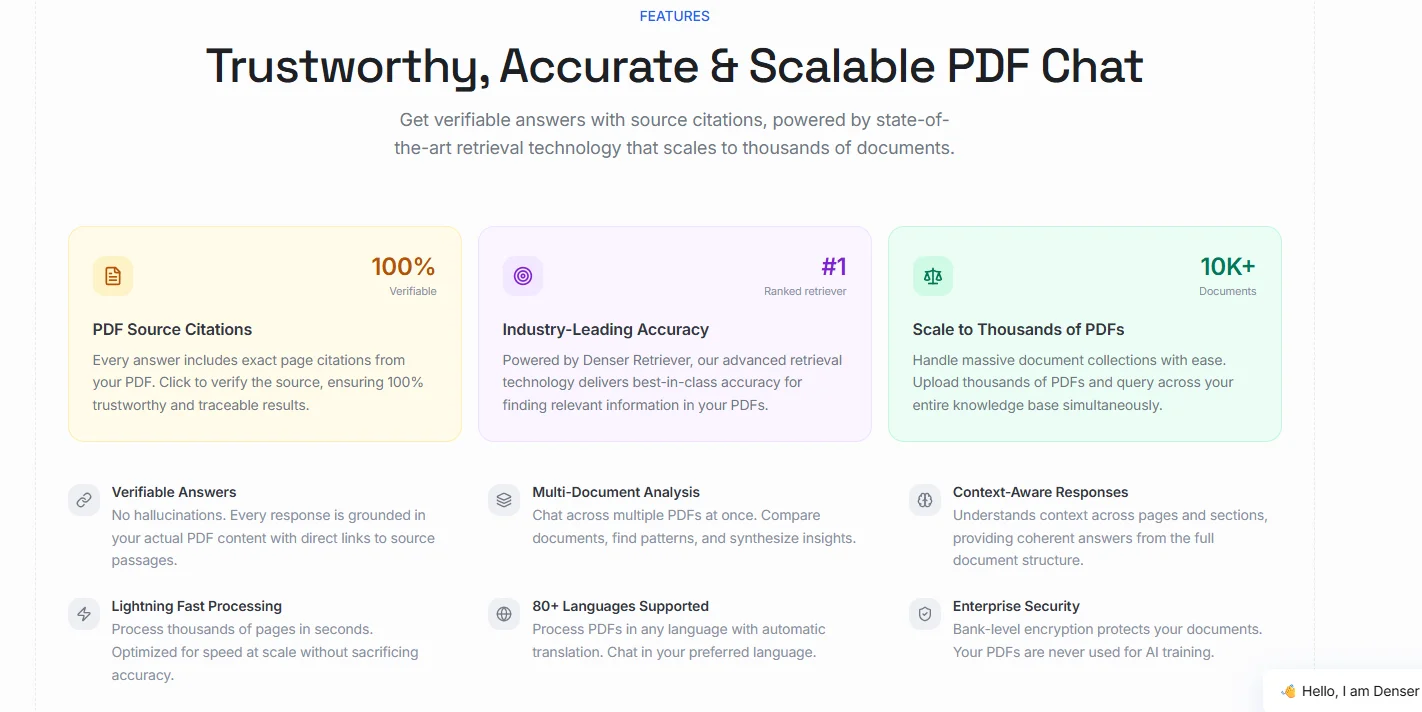Select the Industry-Leading Accuracy card
Image resolution: width=1422 pixels, height=712 pixels.
(674, 333)
